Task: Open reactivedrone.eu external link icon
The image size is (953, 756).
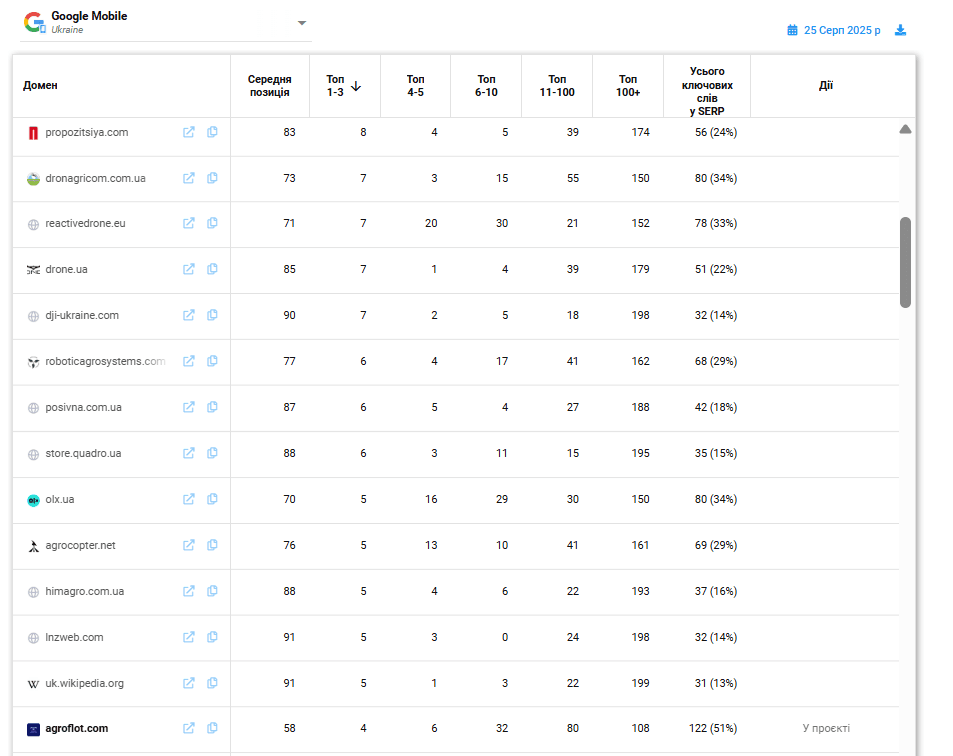Action: 189,223
